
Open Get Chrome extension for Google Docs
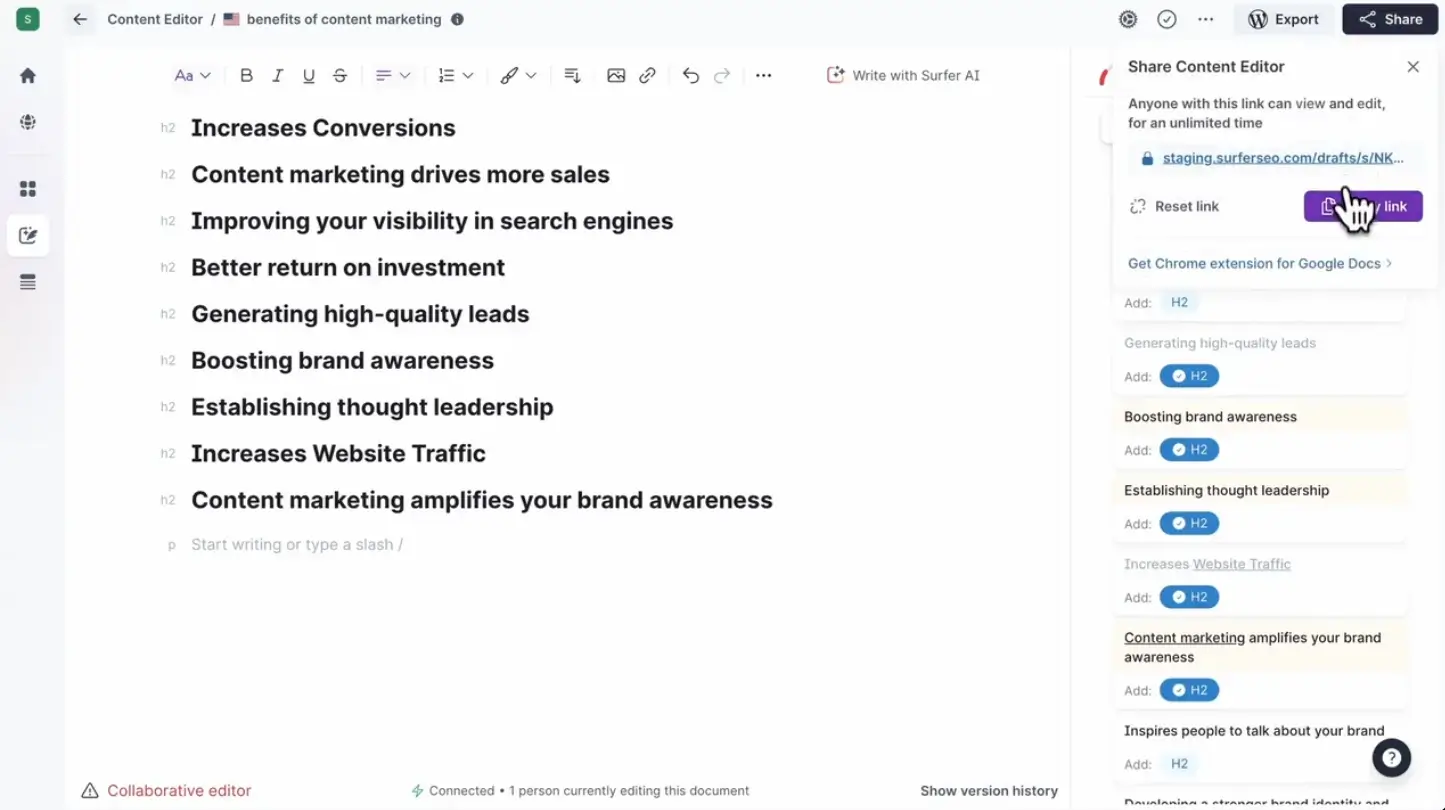click(x=1259, y=264)
